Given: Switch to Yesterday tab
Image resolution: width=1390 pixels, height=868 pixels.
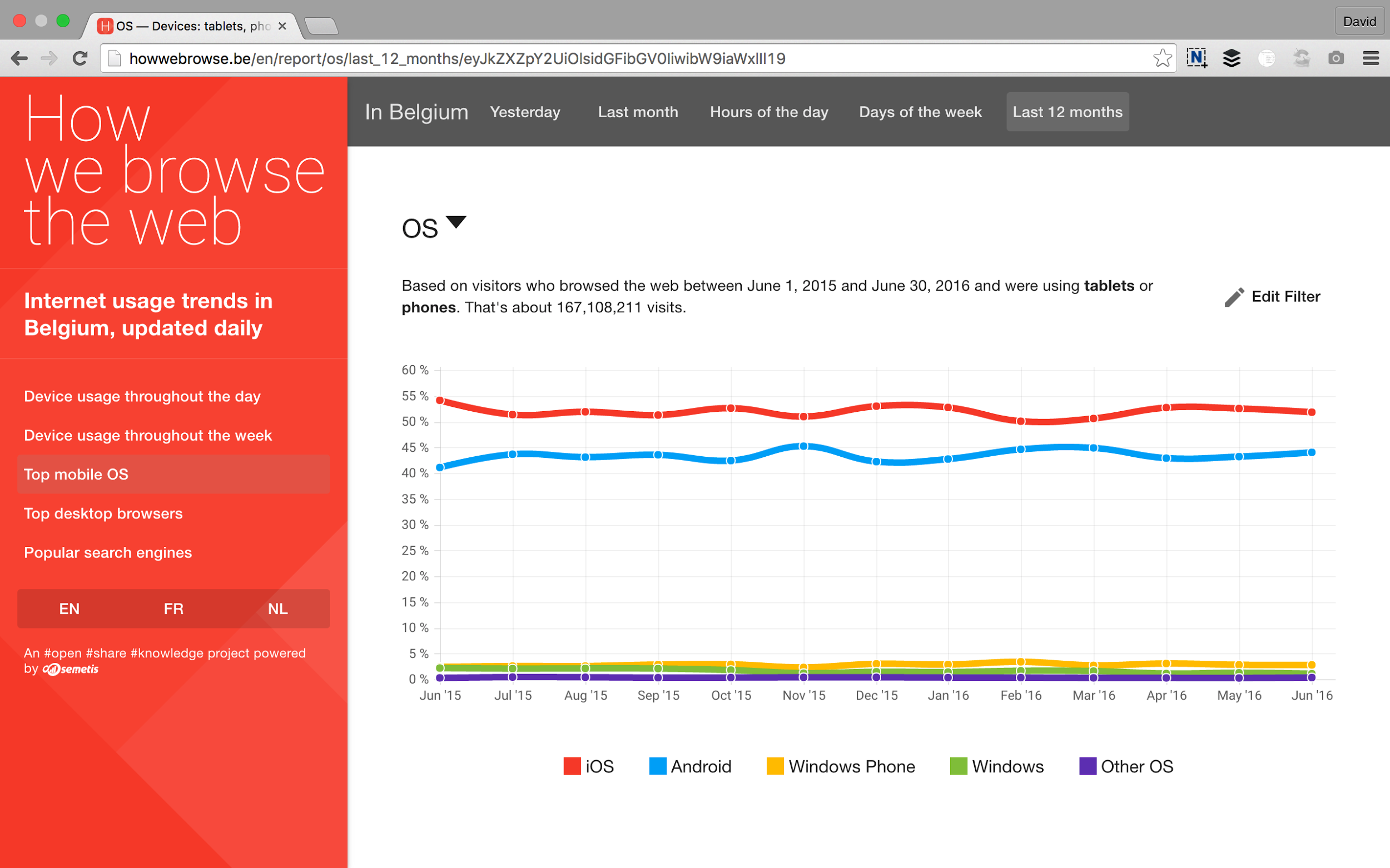Looking at the screenshot, I should (525, 112).
